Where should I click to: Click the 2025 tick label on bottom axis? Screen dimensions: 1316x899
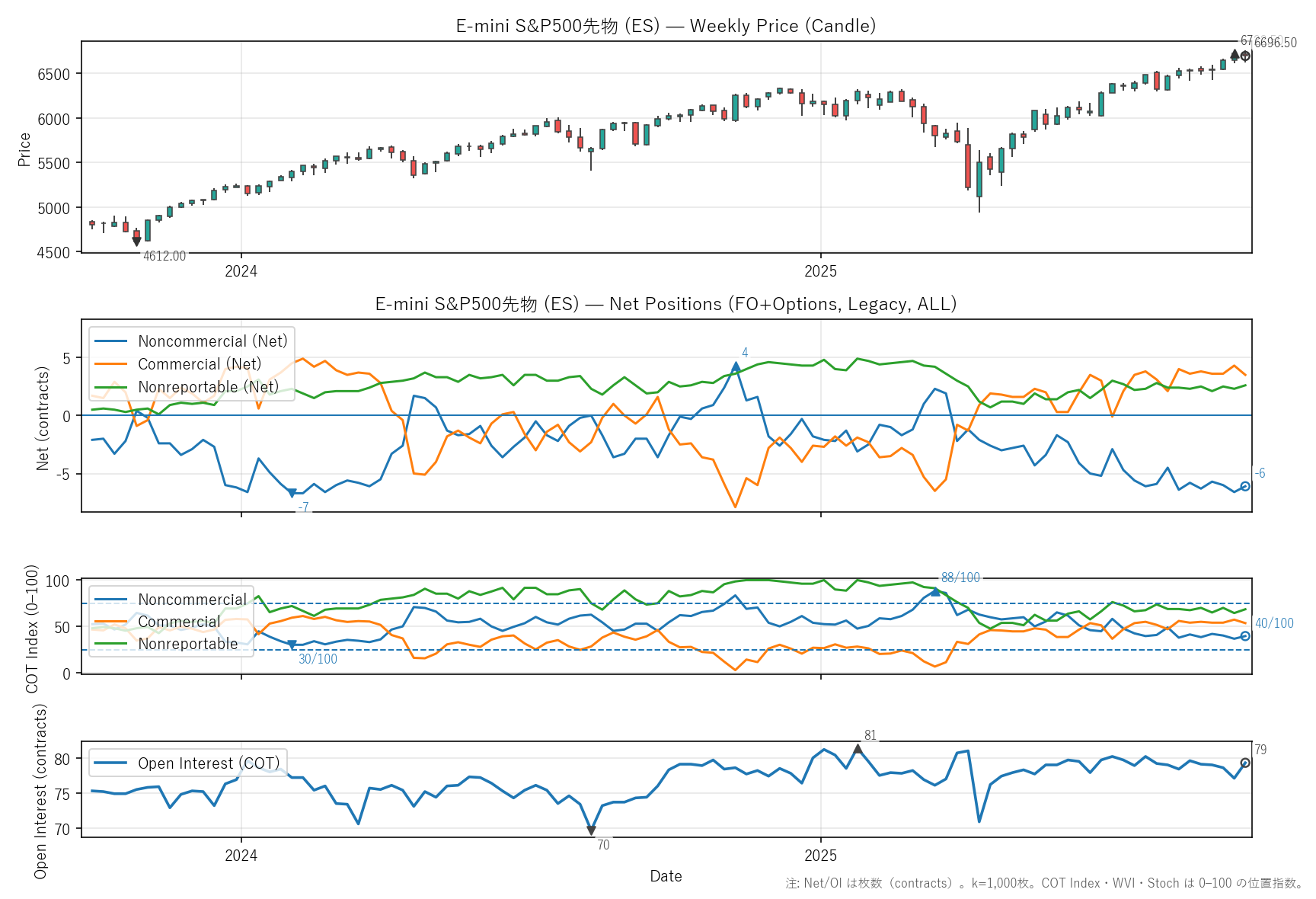[820, 856]
